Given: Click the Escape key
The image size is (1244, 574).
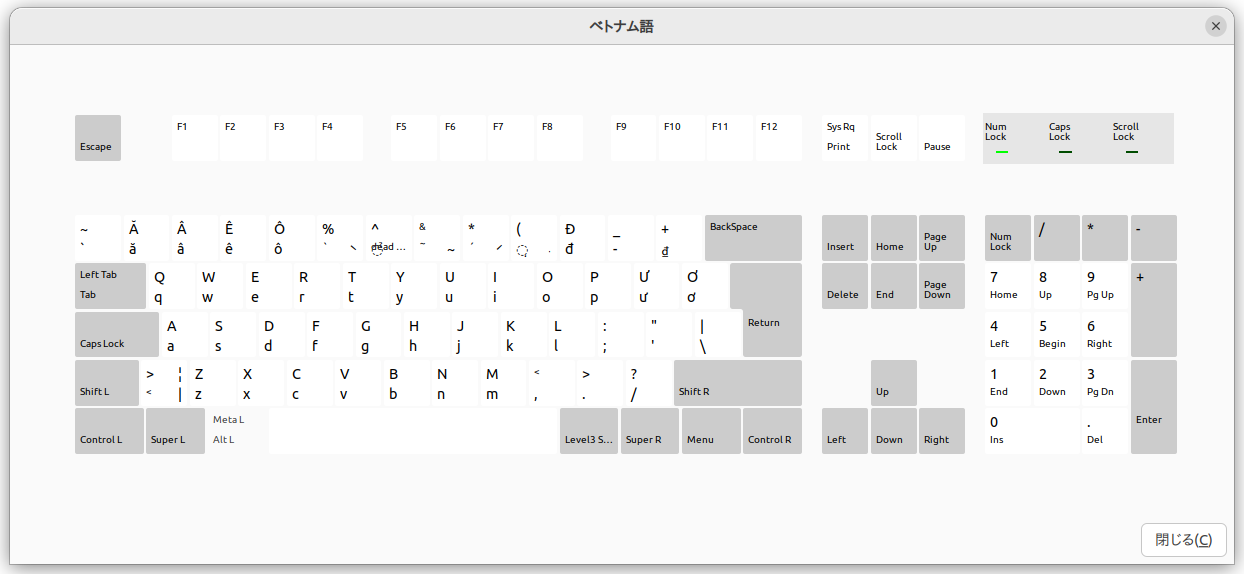Looking at the screenshot, I should click(x=98, y=138).
